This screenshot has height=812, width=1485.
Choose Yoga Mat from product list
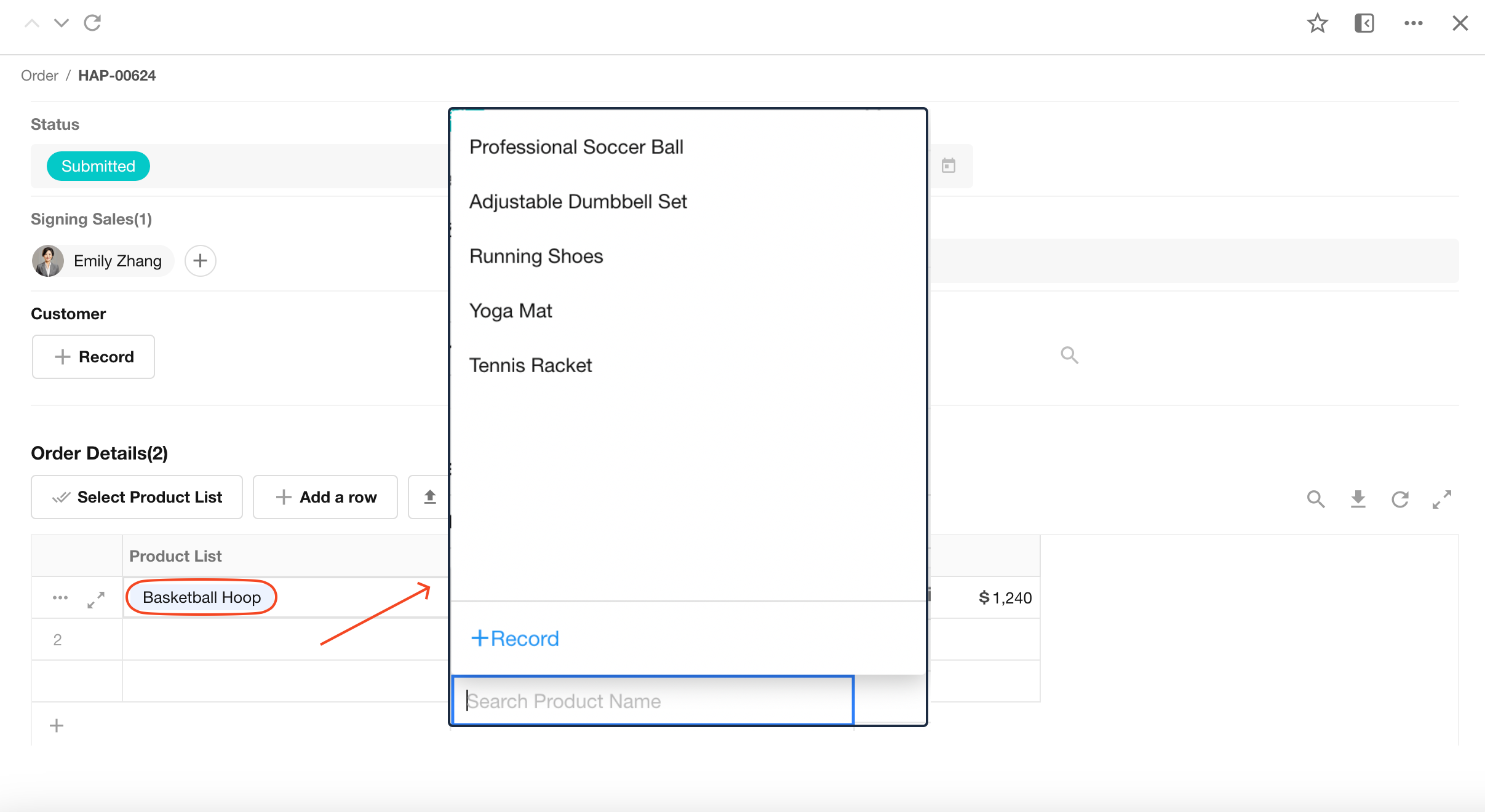[x=510, y=311]
